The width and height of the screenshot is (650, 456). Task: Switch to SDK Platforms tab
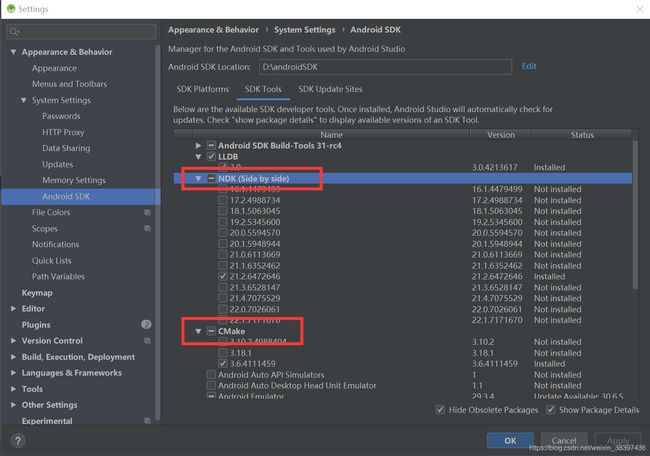pos(203,89)
